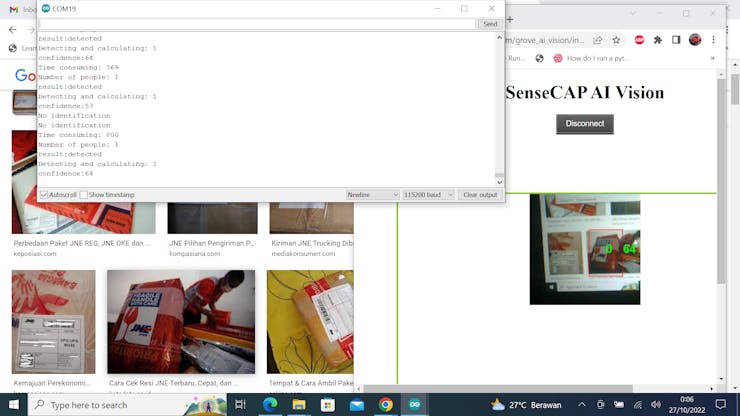
Task: Click the yellow background parcel thumbnail
Action: pos(310,322)
